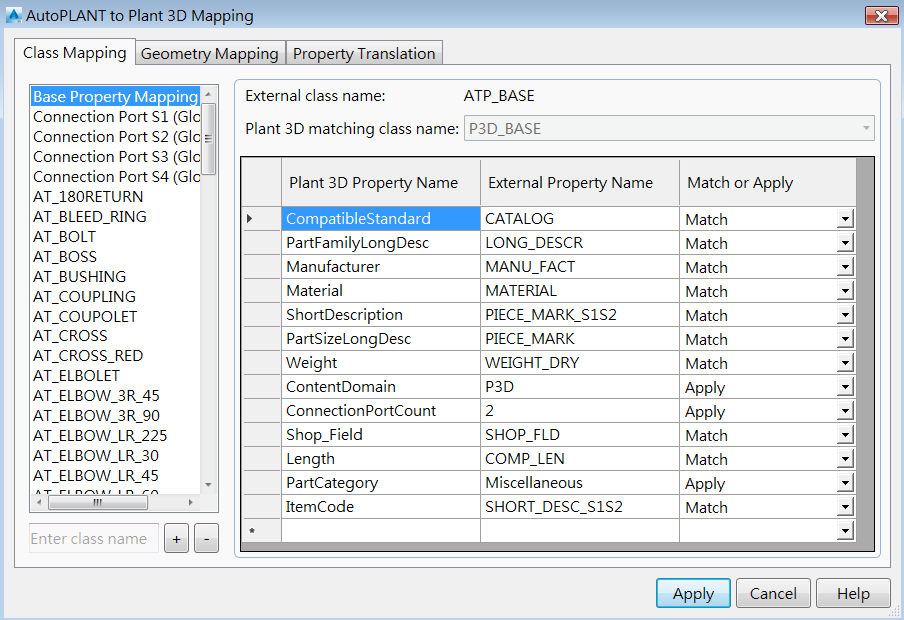Image resolution: width=904 pixels, height=620 pixels.
Task: Open Apply dropdown for ConnectionPortCount row
Action: click(x=845, y=411)
